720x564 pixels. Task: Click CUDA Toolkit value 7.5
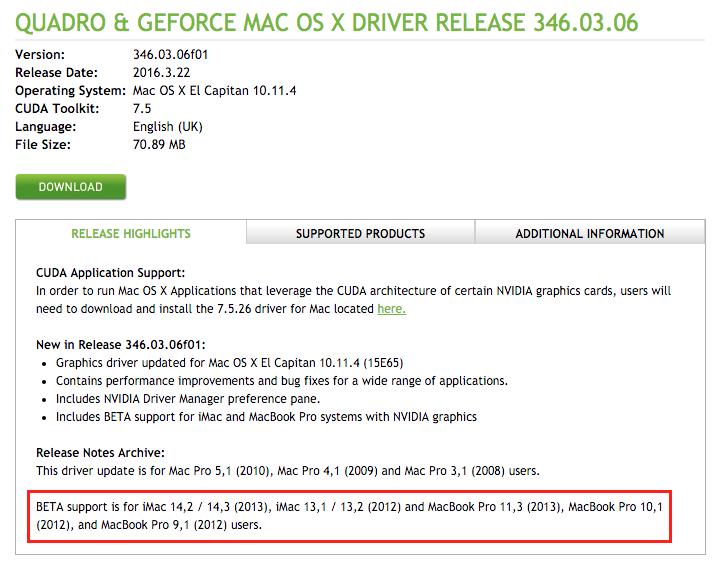point(142,108)
